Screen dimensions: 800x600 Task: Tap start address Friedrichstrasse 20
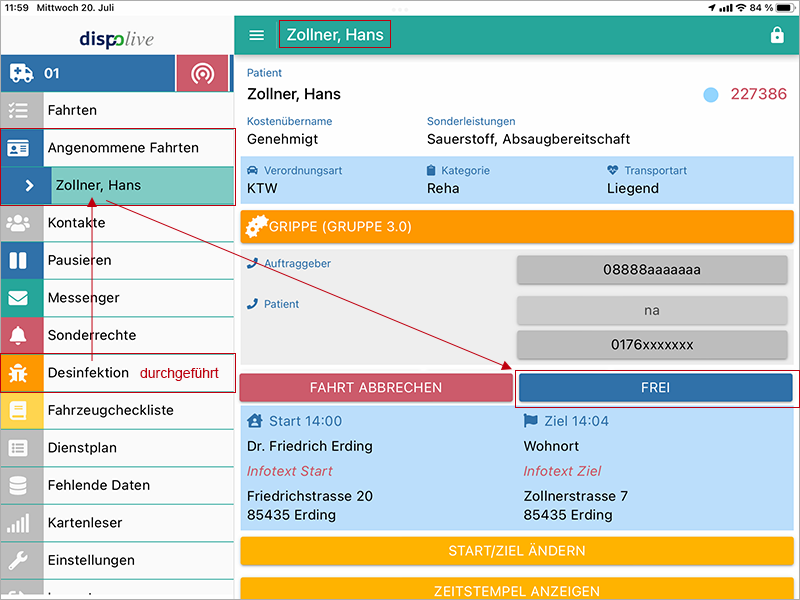[310, 496]
